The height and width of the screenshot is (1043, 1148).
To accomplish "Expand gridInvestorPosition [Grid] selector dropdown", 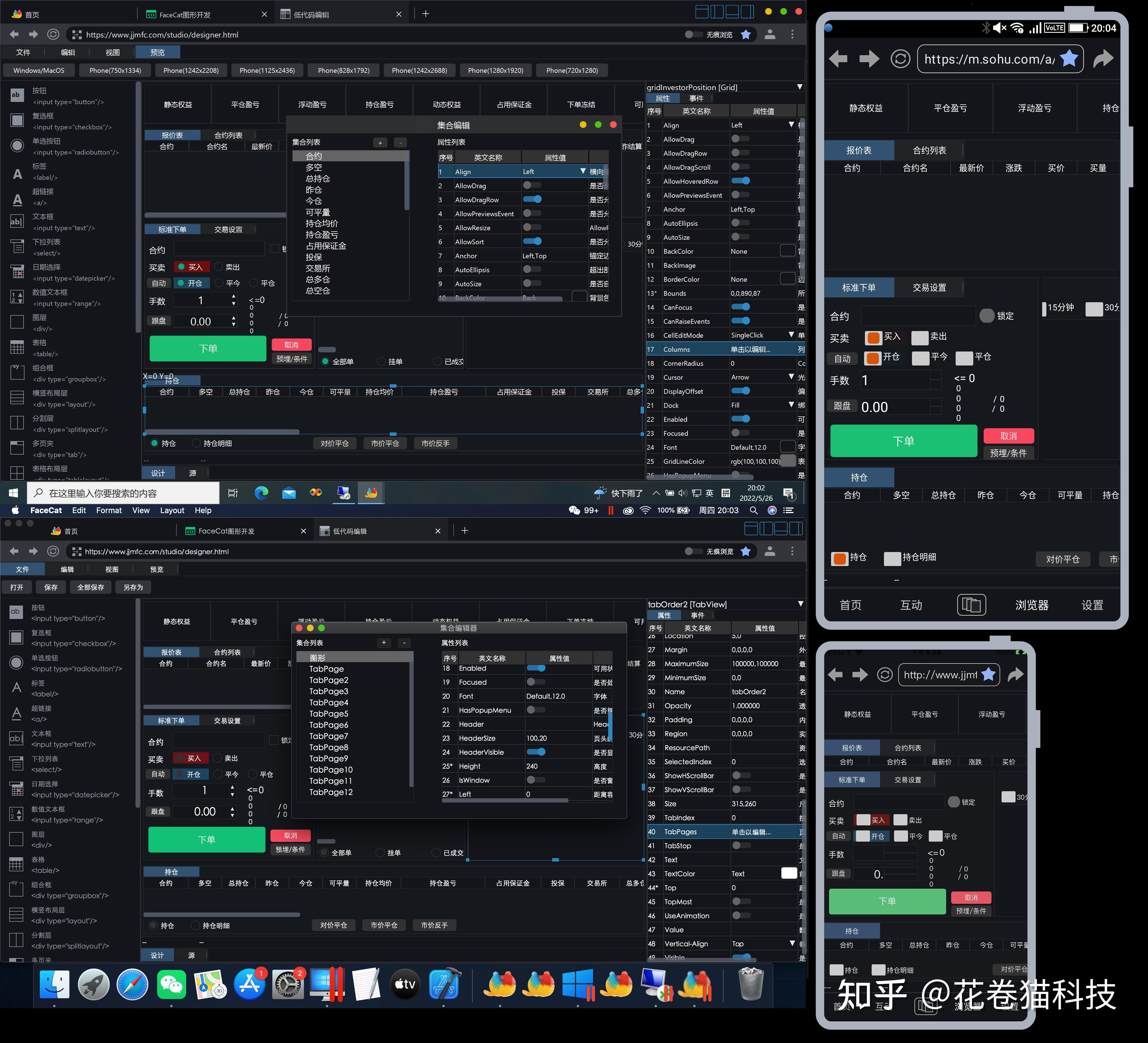I will (x=799, y=87).
